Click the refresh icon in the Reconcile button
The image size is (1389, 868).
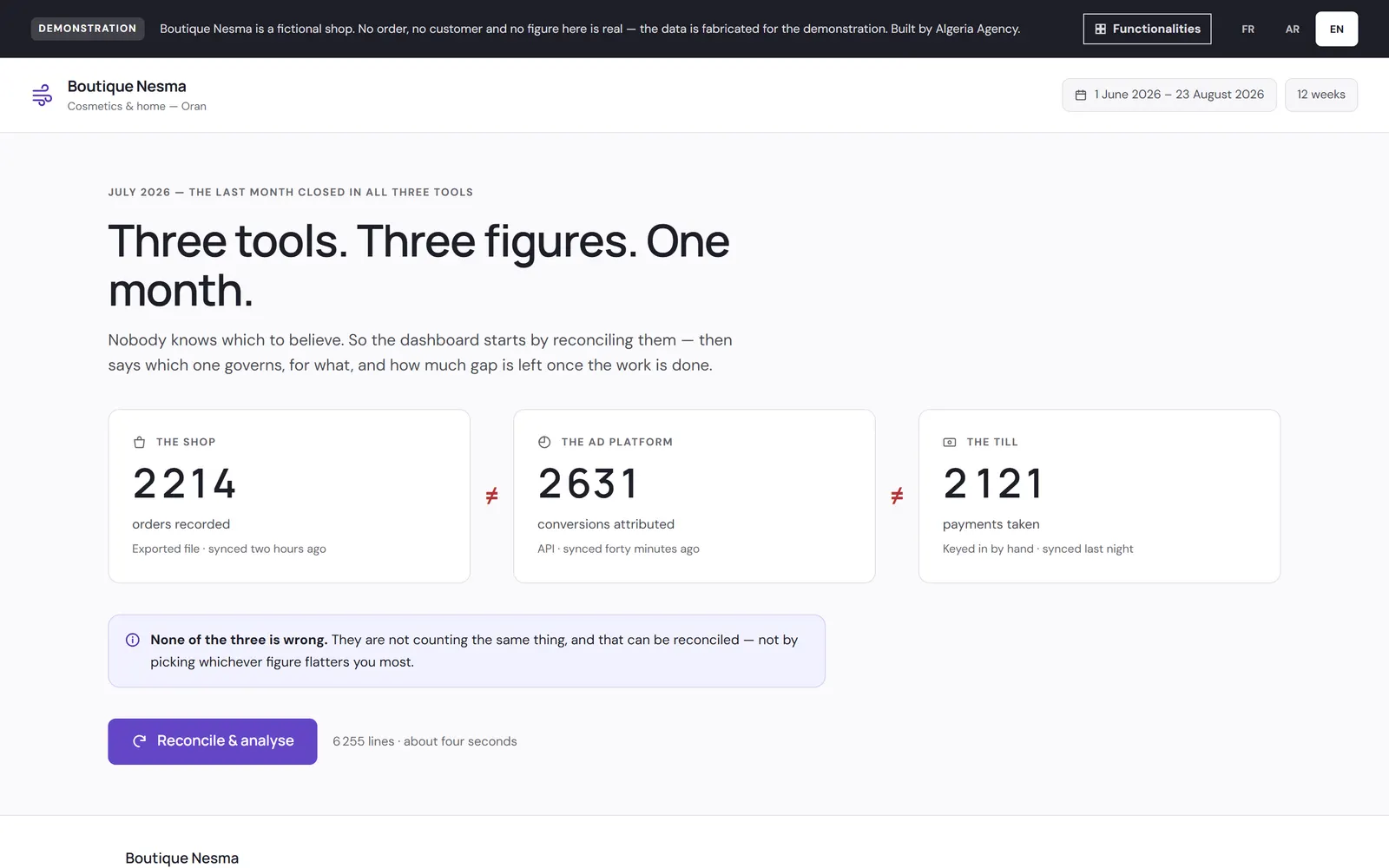tap(139, 741)
